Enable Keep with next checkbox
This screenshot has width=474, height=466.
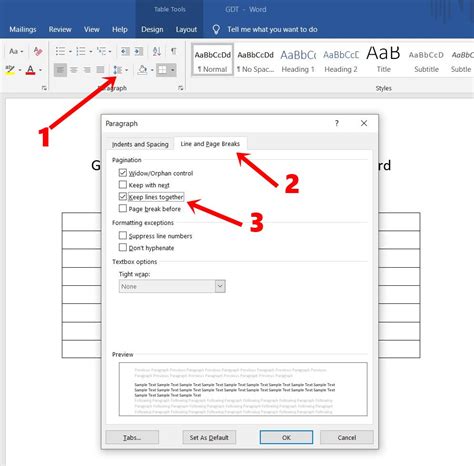point(123,185)
